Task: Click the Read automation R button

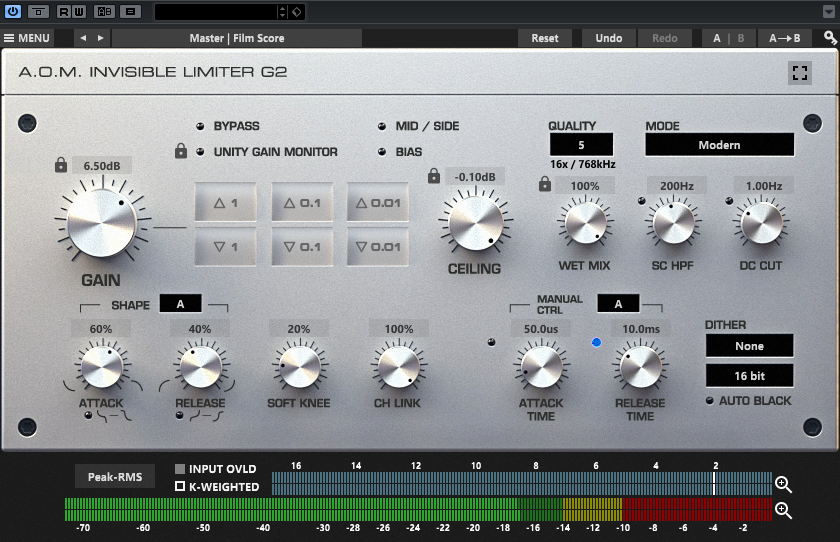Action: [64, 11]
